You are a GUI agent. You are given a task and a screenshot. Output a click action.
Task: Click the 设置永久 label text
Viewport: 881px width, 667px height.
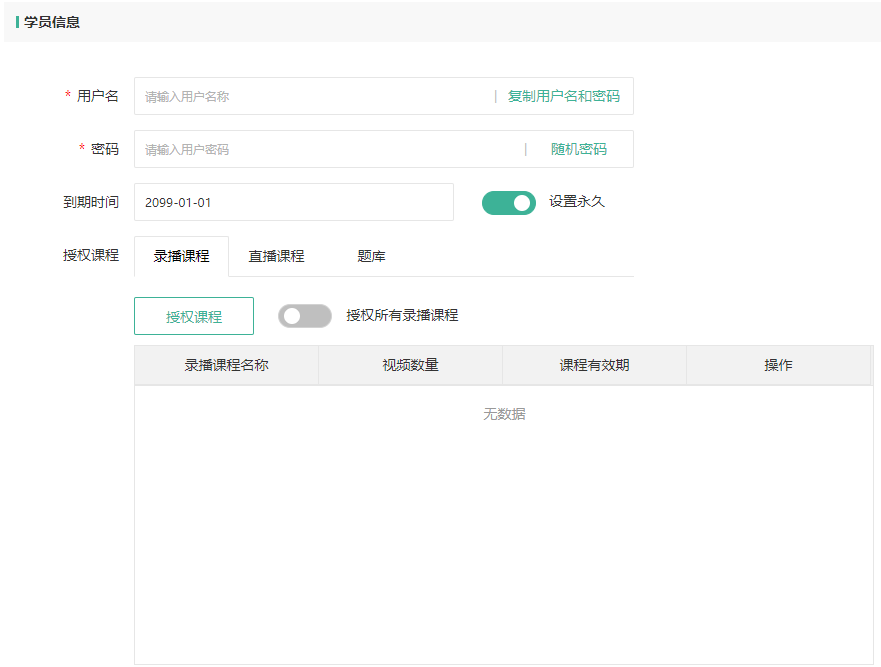576,201
